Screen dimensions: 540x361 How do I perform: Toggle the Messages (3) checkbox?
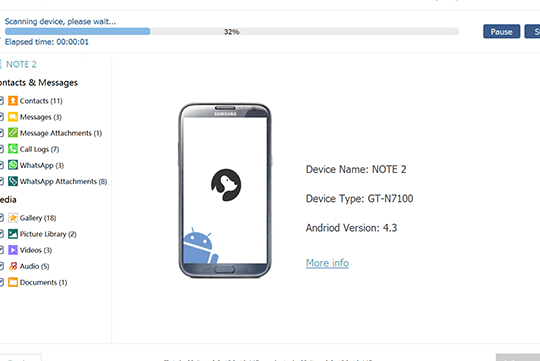(x=1, y=117)
